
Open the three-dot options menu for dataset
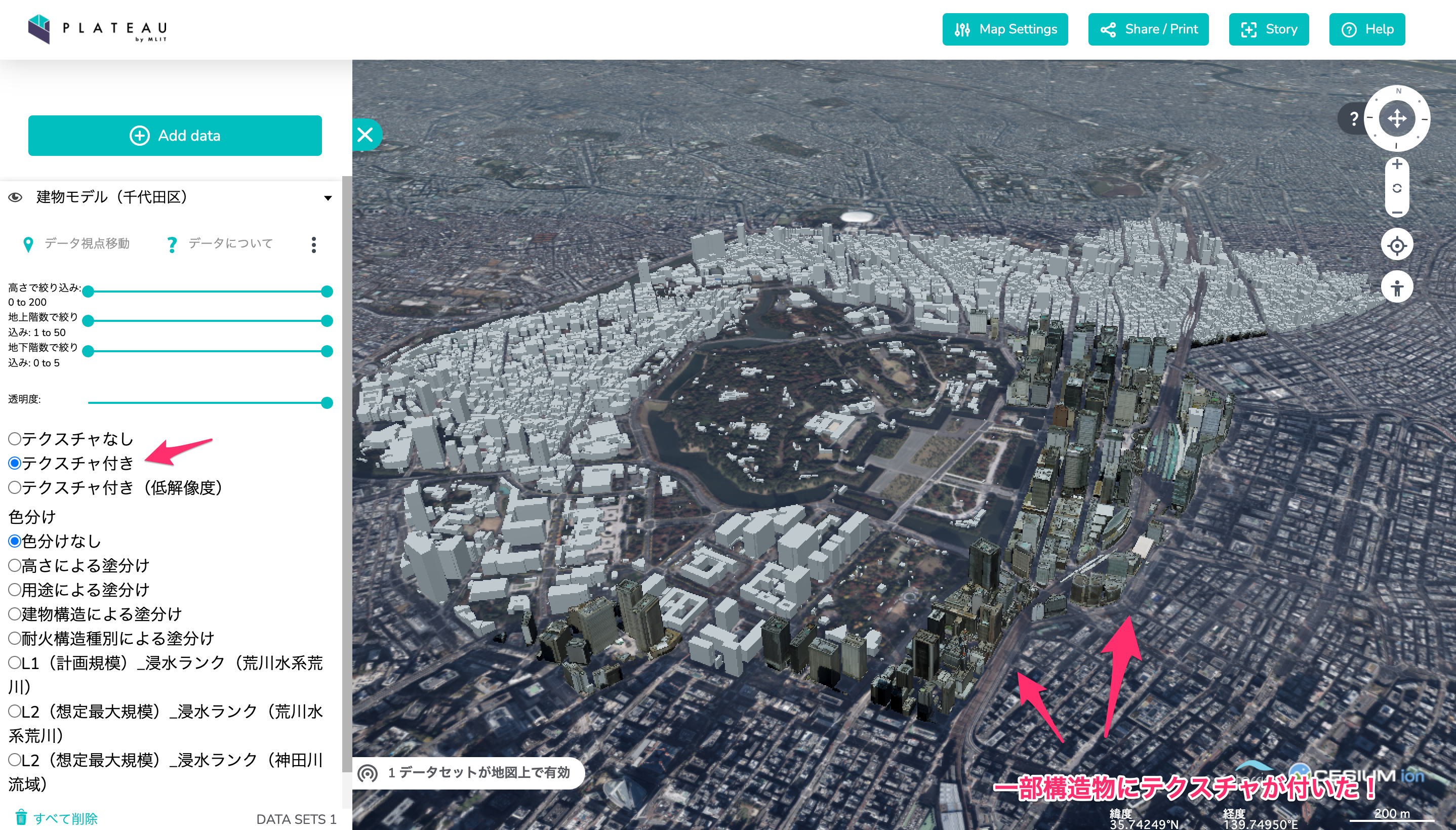click(313, 244)
